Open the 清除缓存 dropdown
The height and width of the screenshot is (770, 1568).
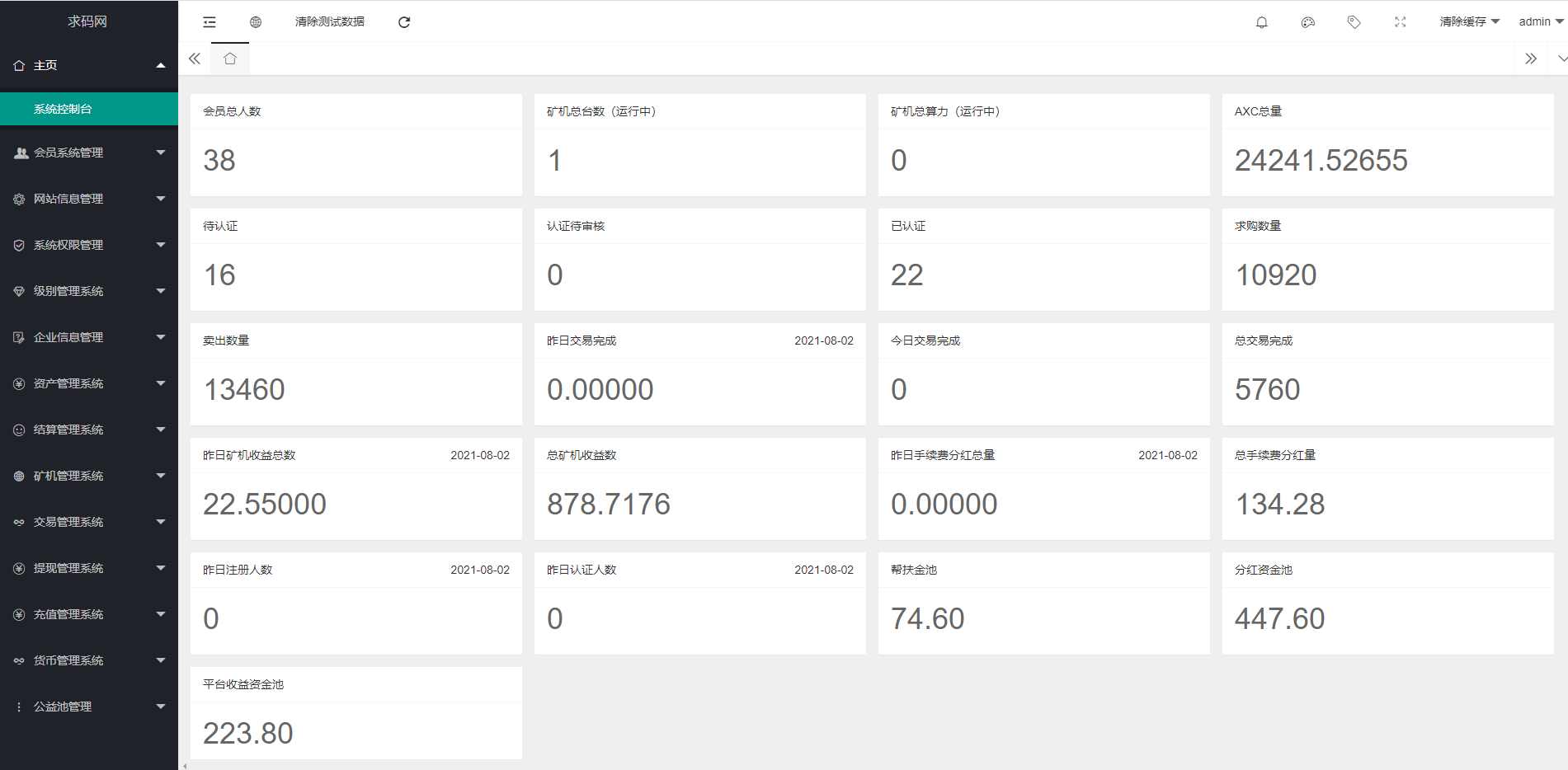coord(1468,22)
